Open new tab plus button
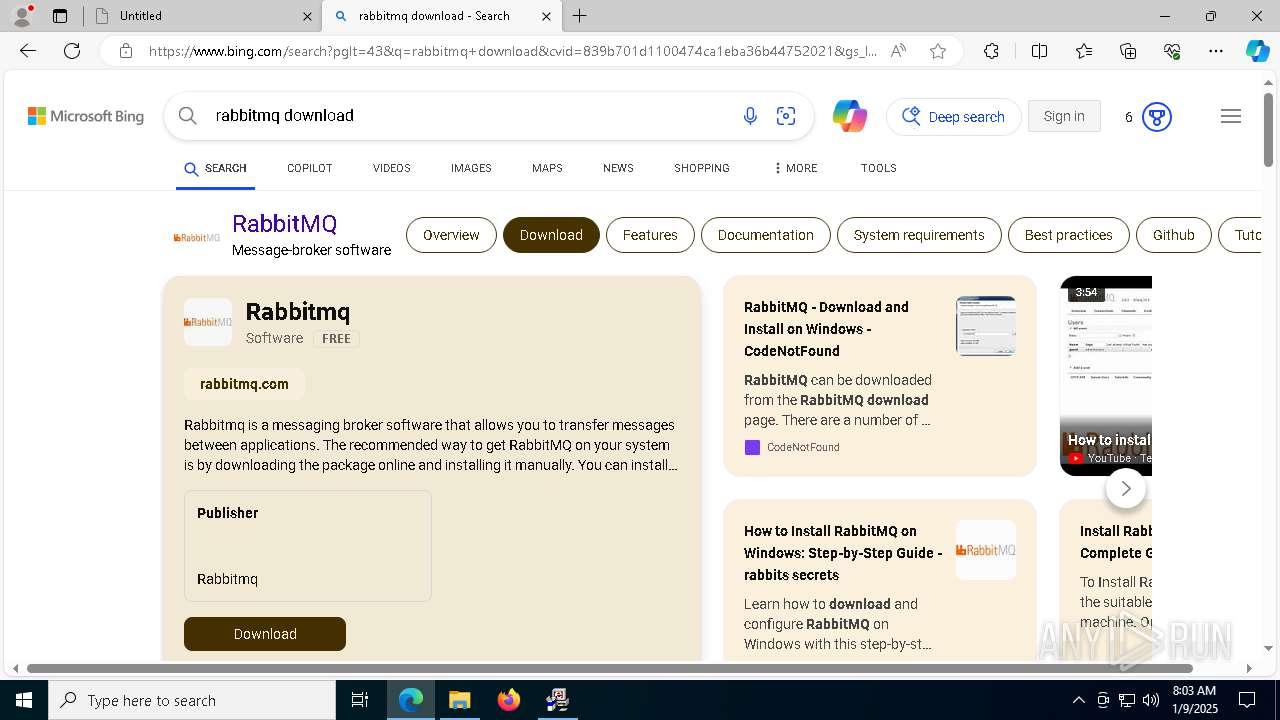 coord(580,16)
